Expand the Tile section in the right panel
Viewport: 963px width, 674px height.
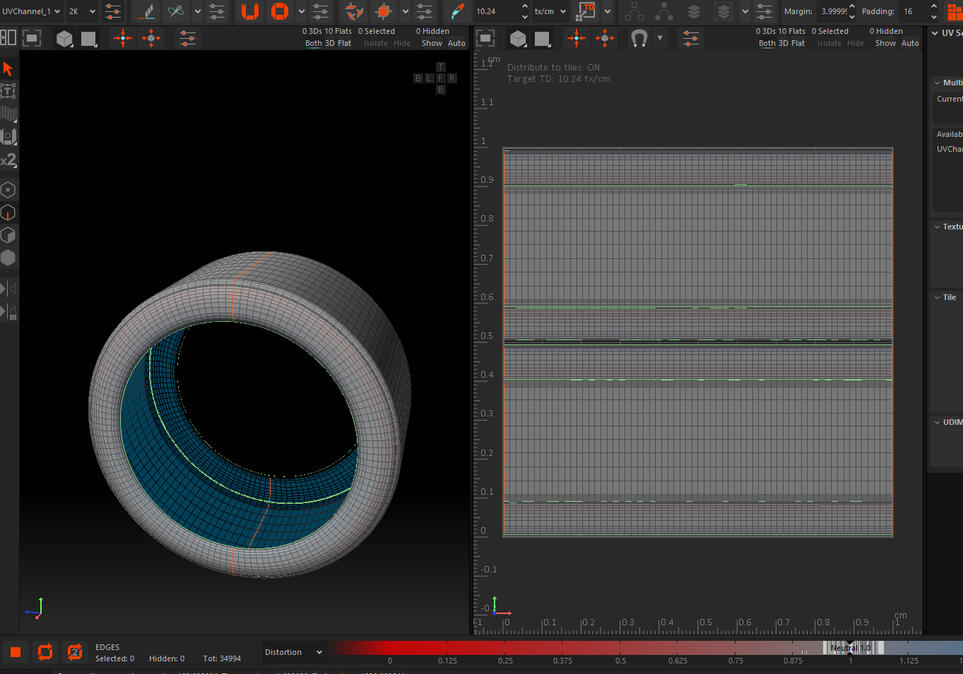tap(946, 297)
